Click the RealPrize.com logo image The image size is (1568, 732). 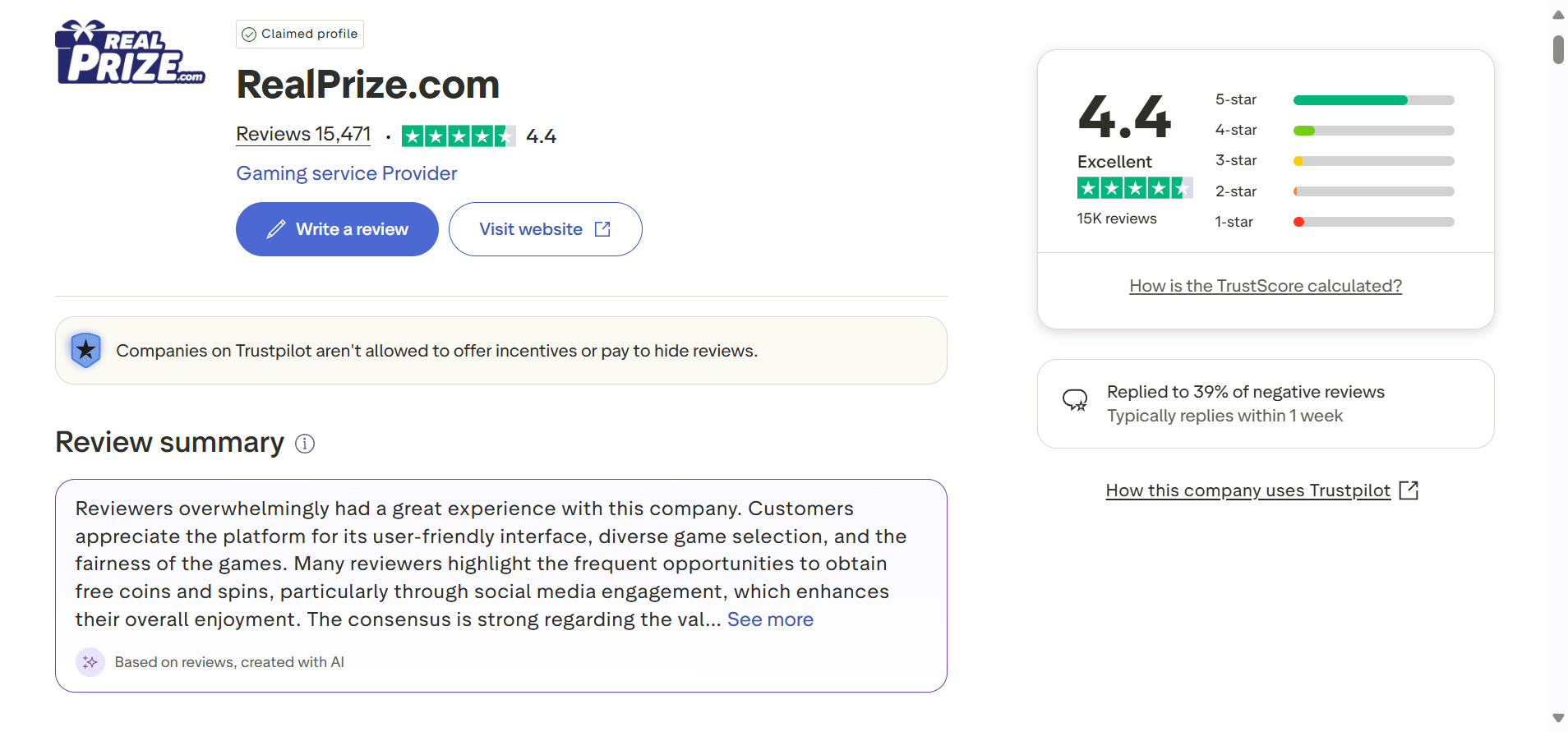130,53
